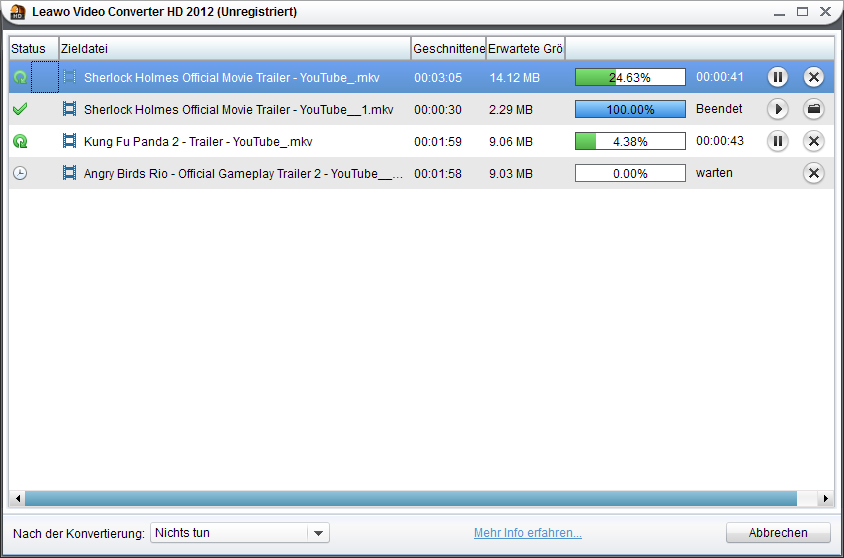Click the Leawo app icon in title bar
This screenshot has width=844, height=558.
[x=18, y=12]
